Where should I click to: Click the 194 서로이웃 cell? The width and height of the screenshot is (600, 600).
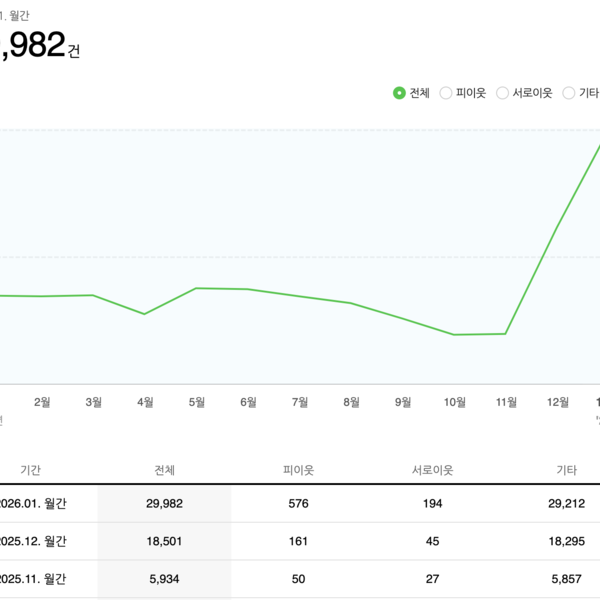tap(432, 503)
